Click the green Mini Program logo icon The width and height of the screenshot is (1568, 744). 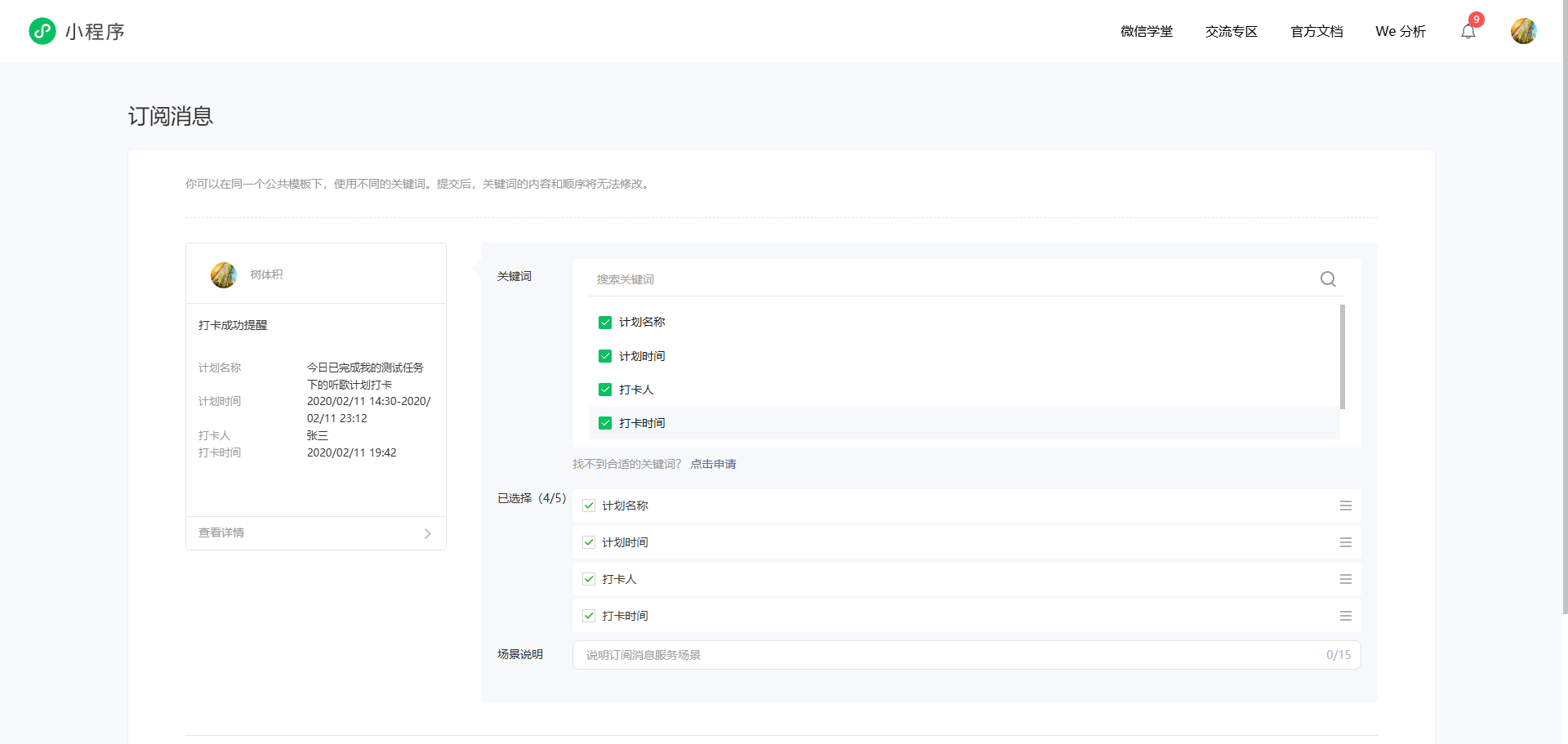coord(42,31)
